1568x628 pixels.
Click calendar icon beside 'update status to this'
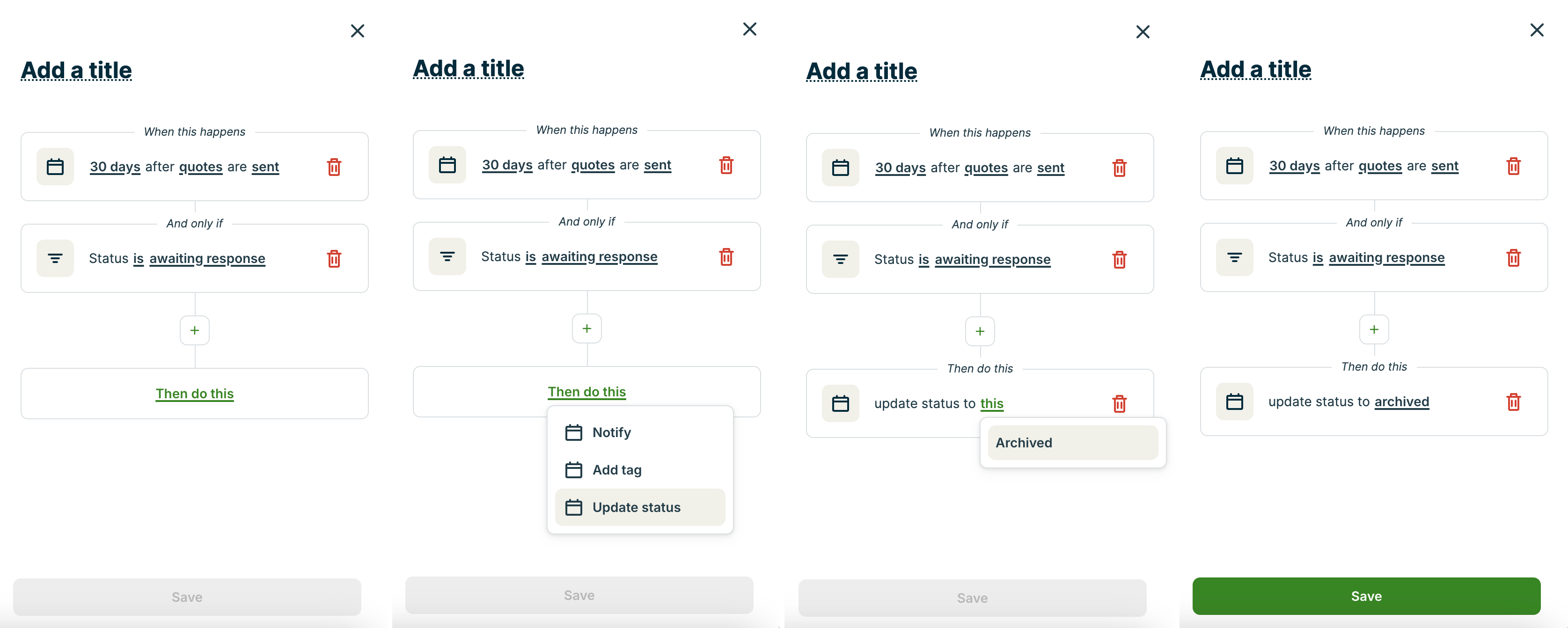tap(840, 404)
